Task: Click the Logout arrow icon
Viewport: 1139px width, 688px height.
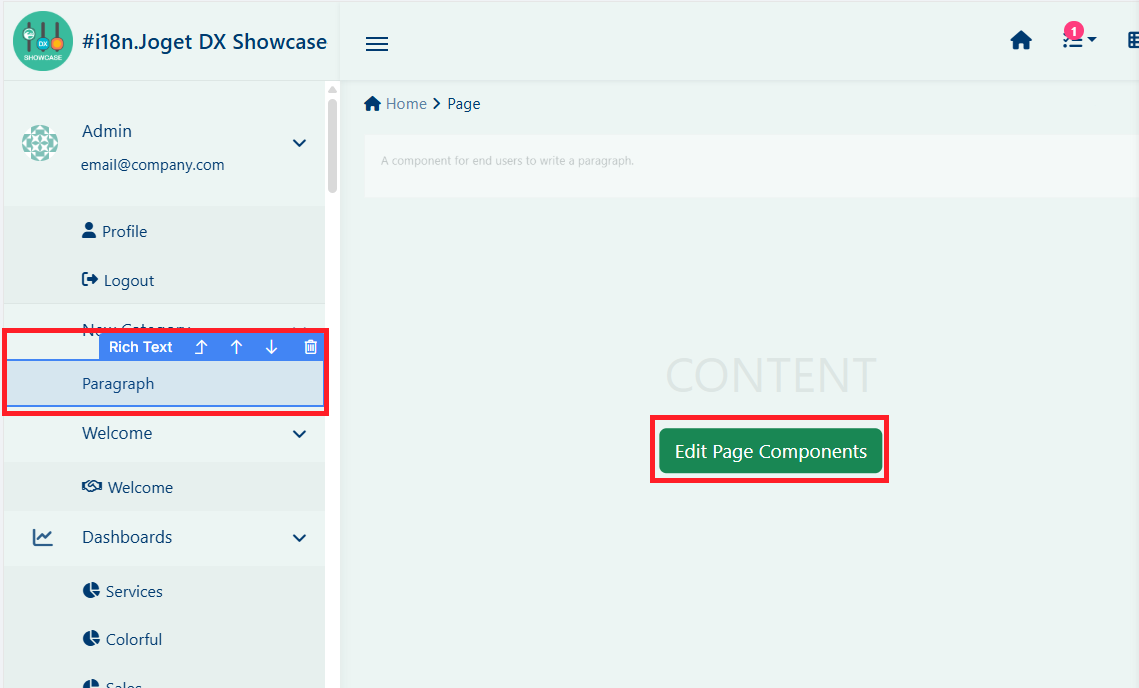Action: [x=89, y=279]
